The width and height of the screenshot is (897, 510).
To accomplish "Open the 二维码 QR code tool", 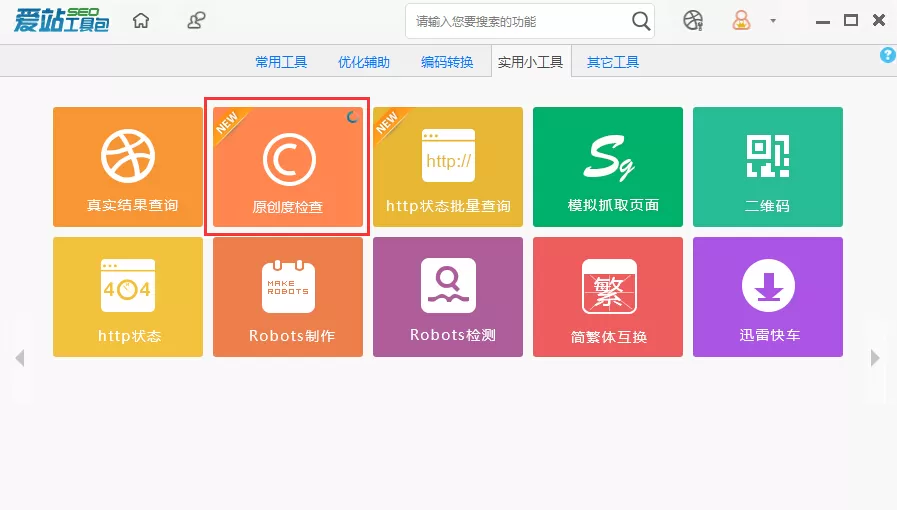I will coord(768,166).
